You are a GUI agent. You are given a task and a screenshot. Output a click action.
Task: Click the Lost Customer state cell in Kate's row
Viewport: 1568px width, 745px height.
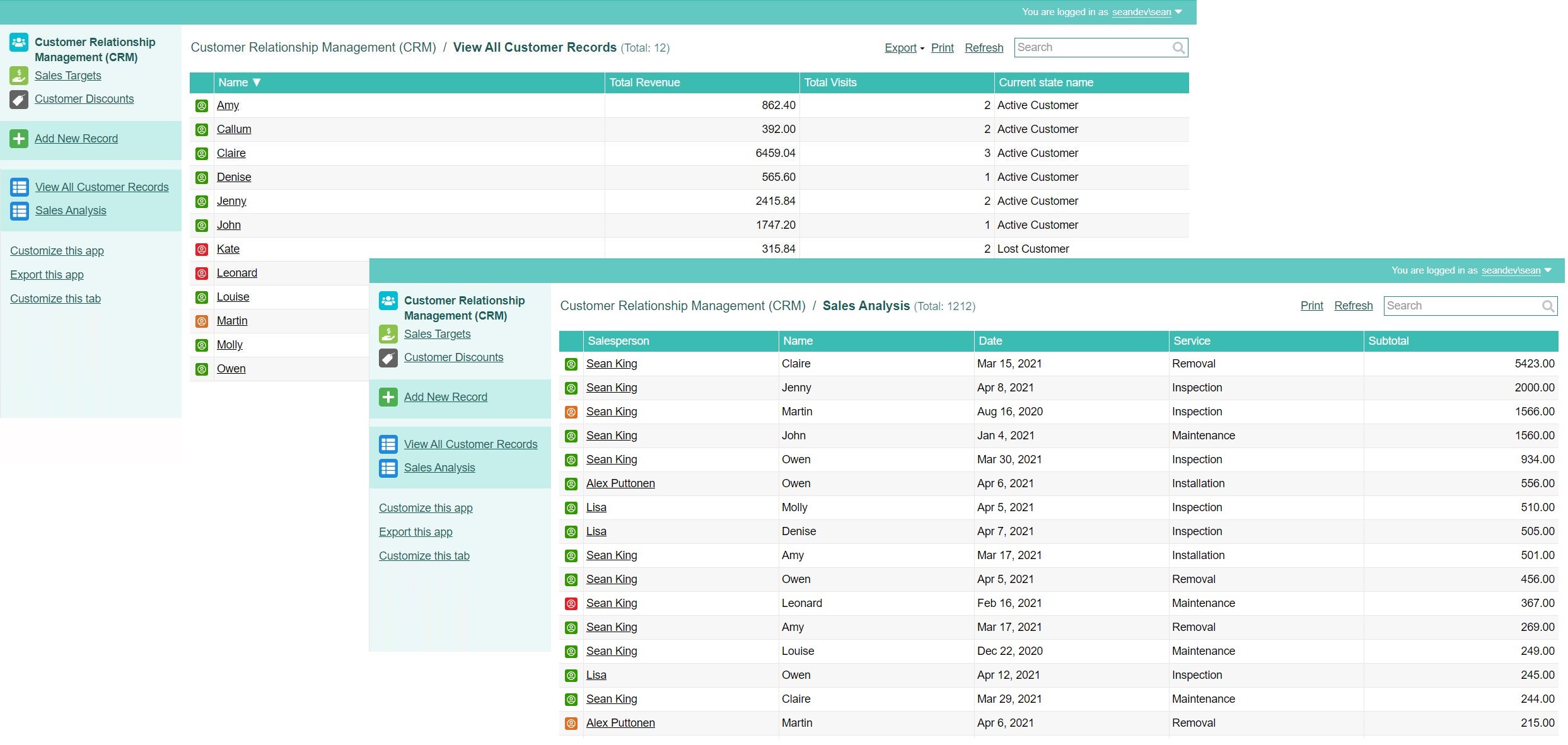click(x=1092, y=249)
